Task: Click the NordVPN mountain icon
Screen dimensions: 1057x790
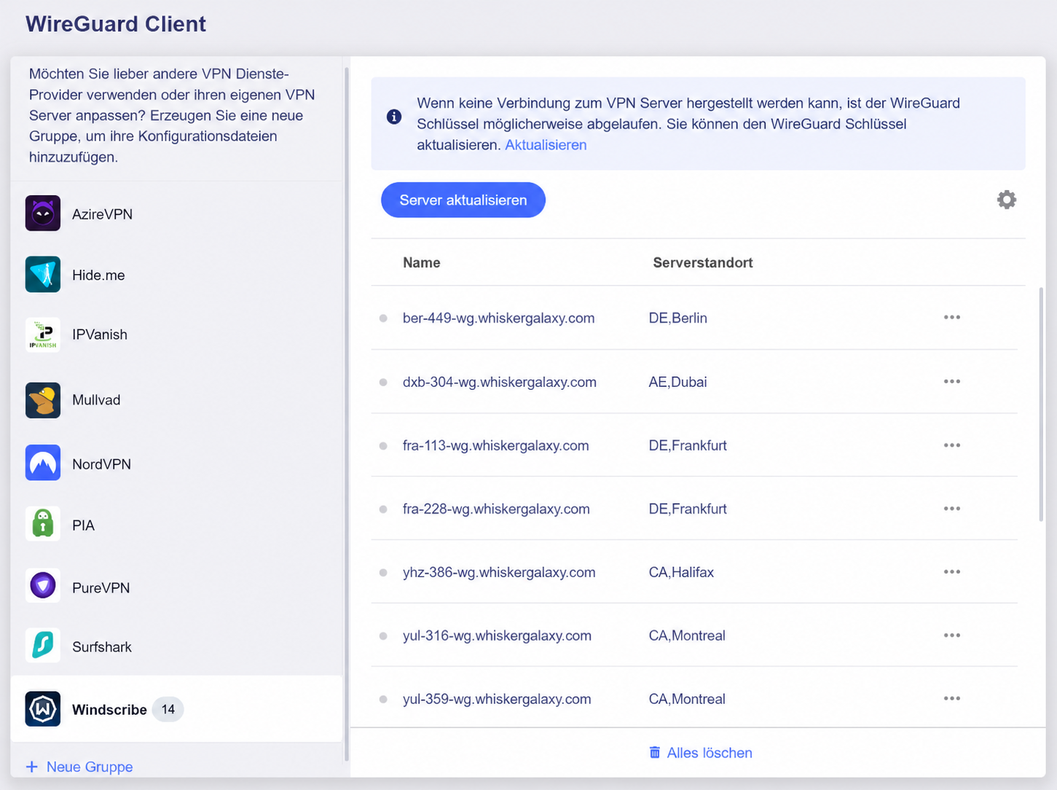Action: pyautogui.click(x=42, y=462)
